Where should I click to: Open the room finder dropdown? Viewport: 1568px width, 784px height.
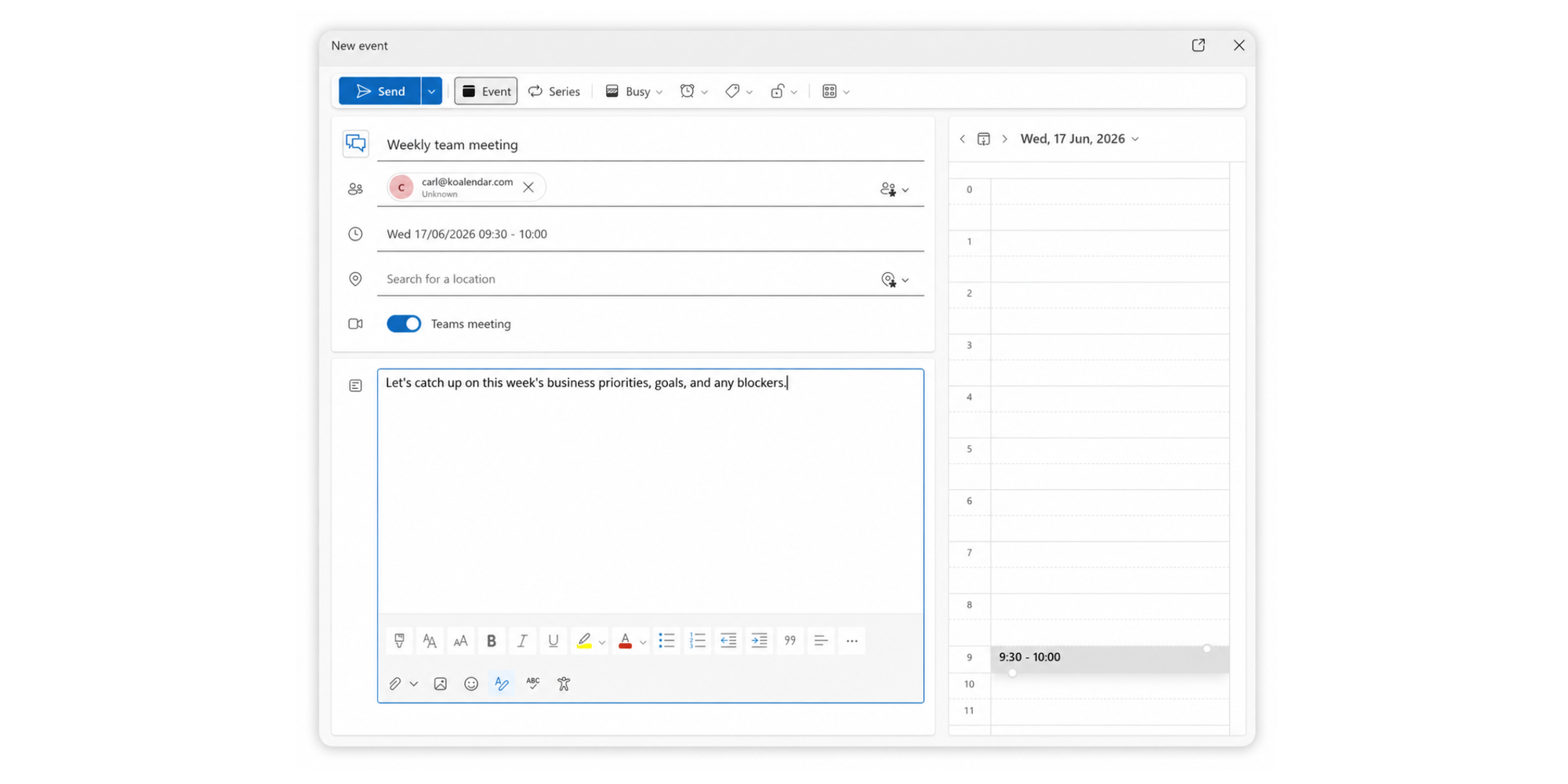[895, 279]
